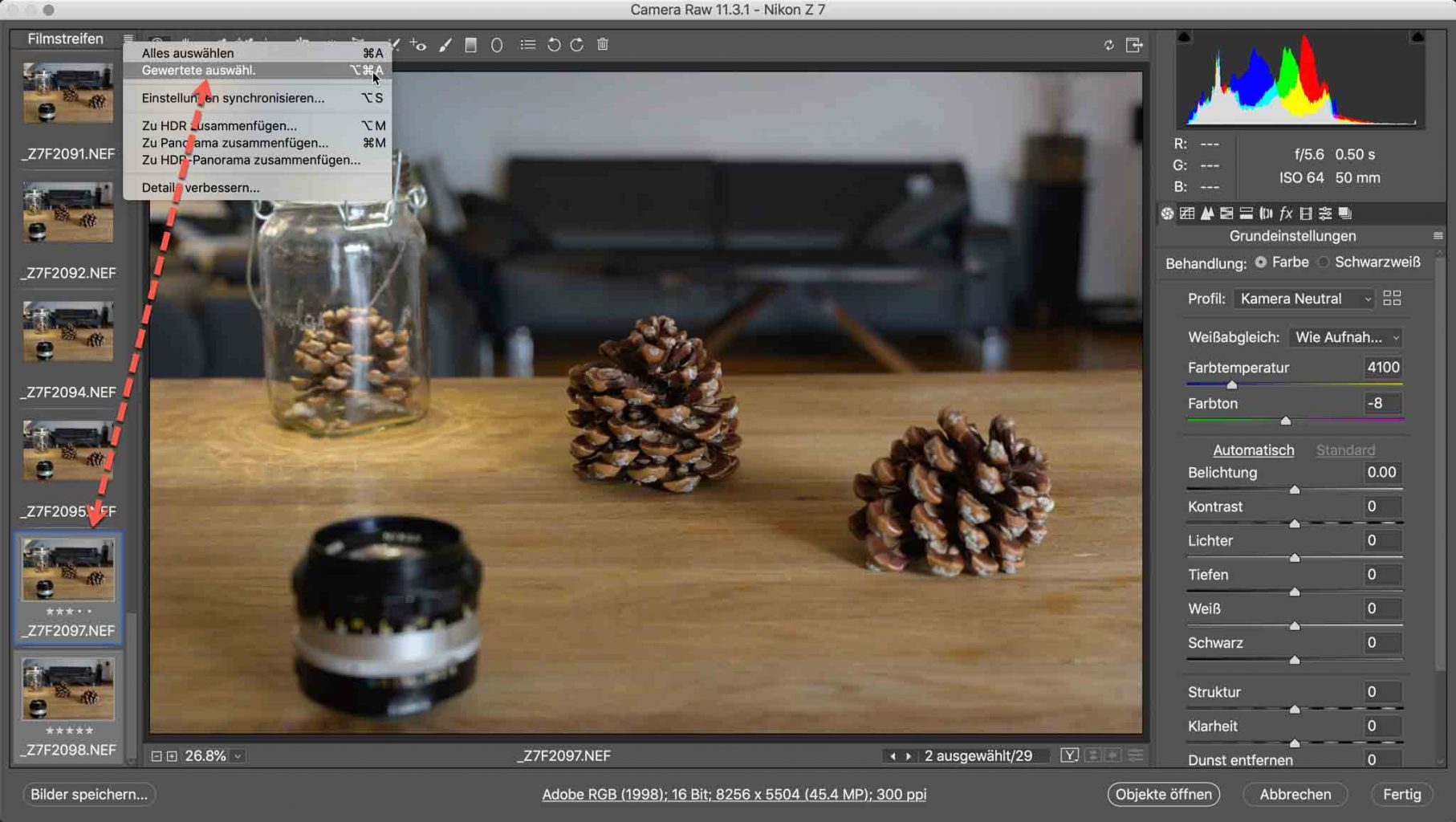
Task: Toggle shadow clipping warning in histogram
Action: (1184, 37)
